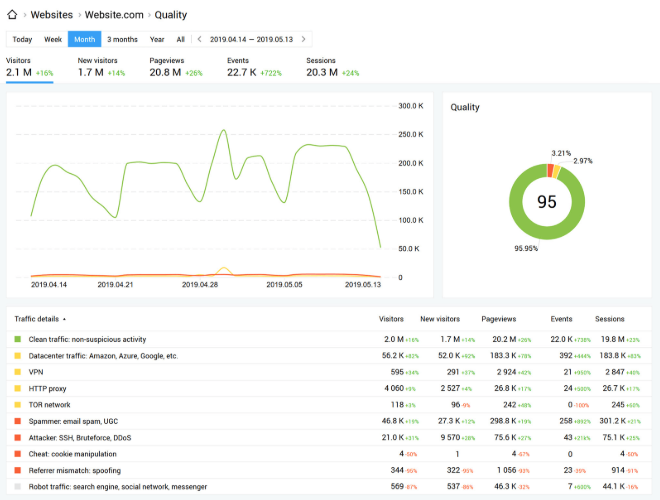Screen dimensions: 660x500
Task: Switch to the 3 months period
Action: tap(122, 39)
